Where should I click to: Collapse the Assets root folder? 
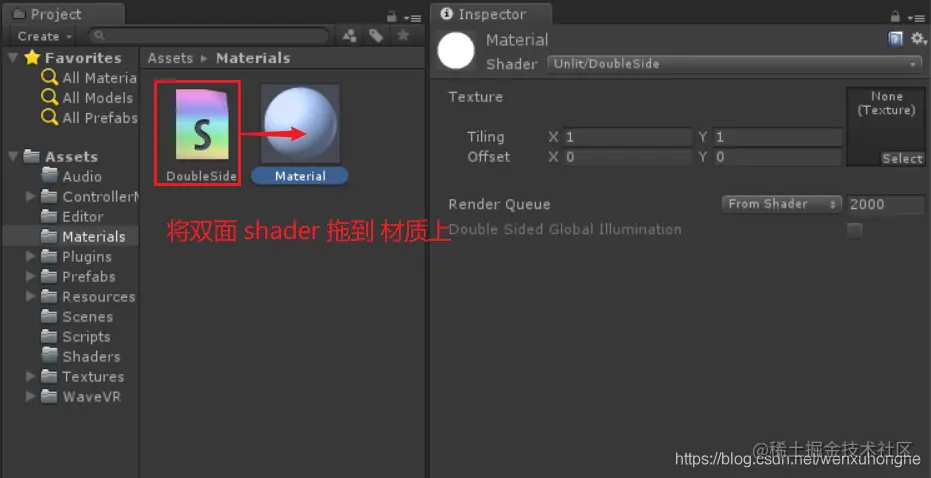click(x=13, y=157)
